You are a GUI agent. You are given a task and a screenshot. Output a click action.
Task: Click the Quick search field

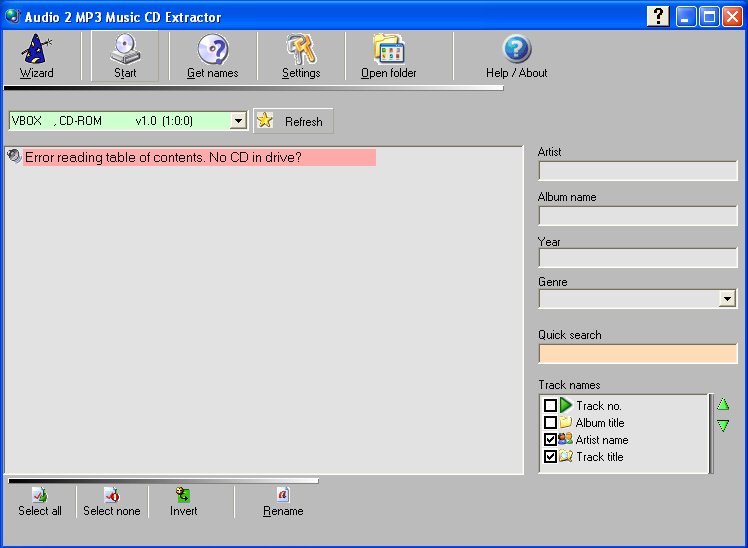[x=638, y=354]
